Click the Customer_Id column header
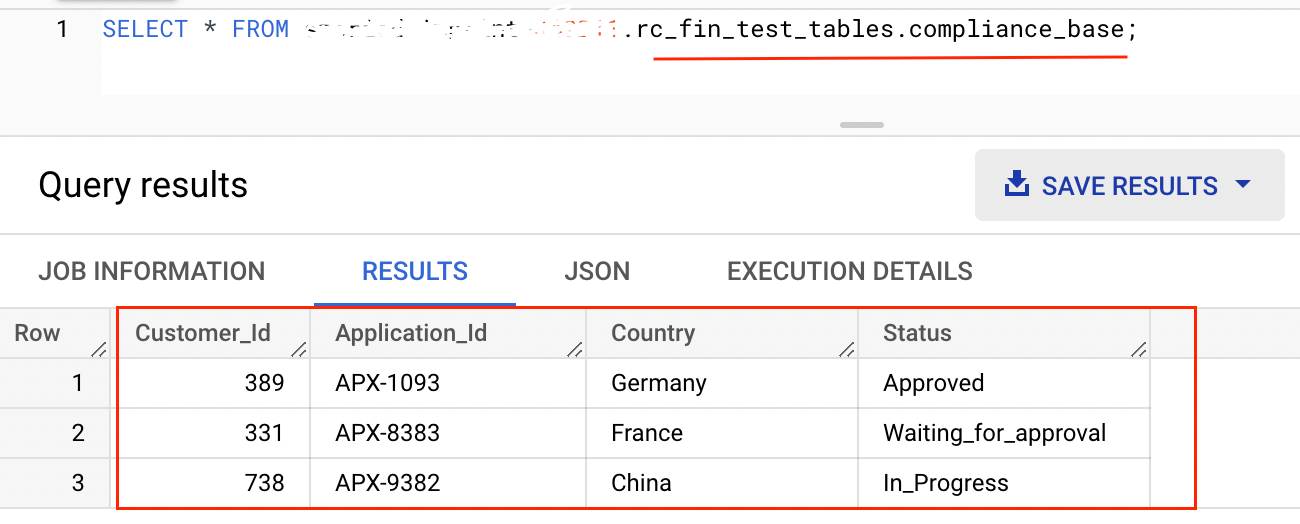 click(x=203, y=333)
